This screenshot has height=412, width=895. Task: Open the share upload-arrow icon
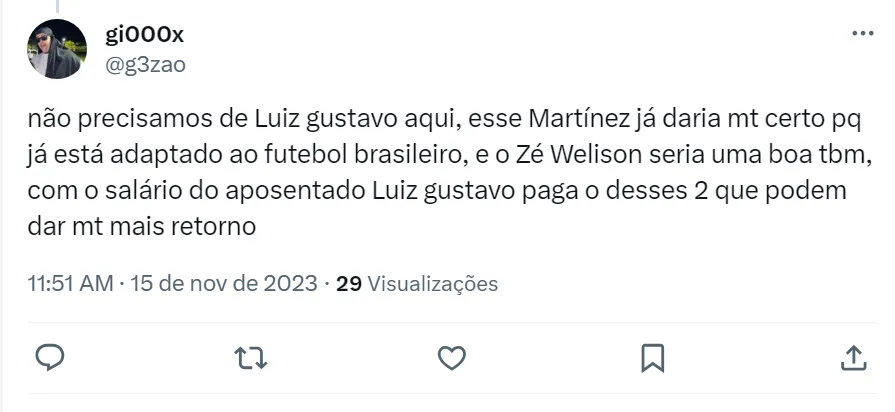[x=852, y=357]
